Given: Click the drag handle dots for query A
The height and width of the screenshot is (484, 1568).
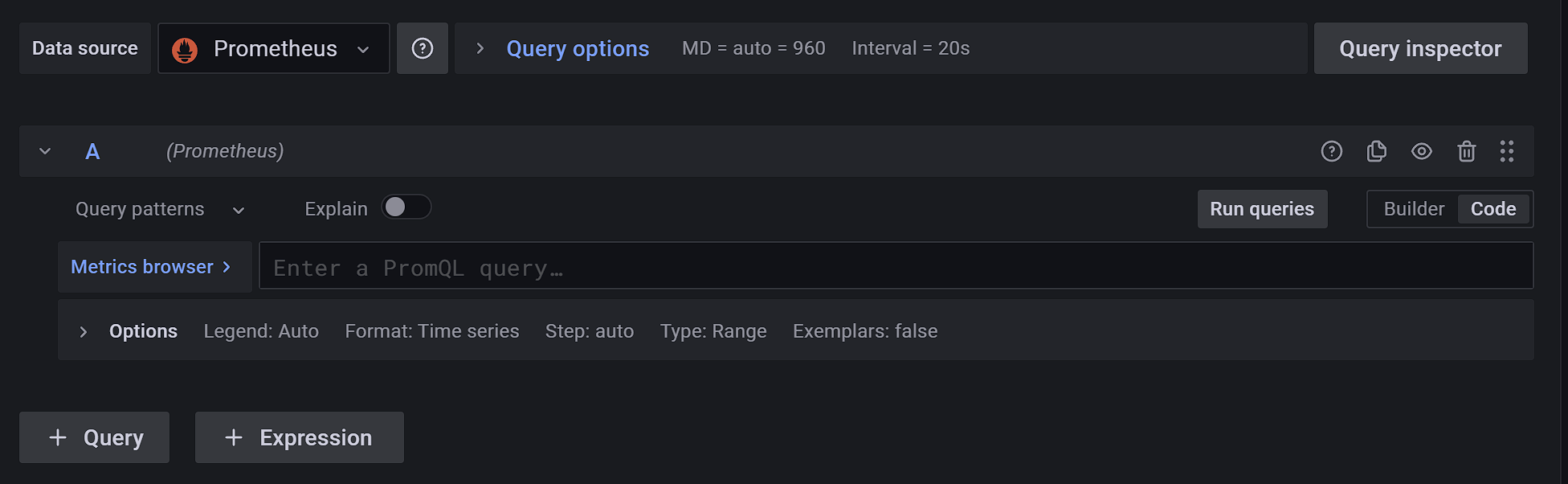Looking at the screenshot, I should pos(1507,151).
